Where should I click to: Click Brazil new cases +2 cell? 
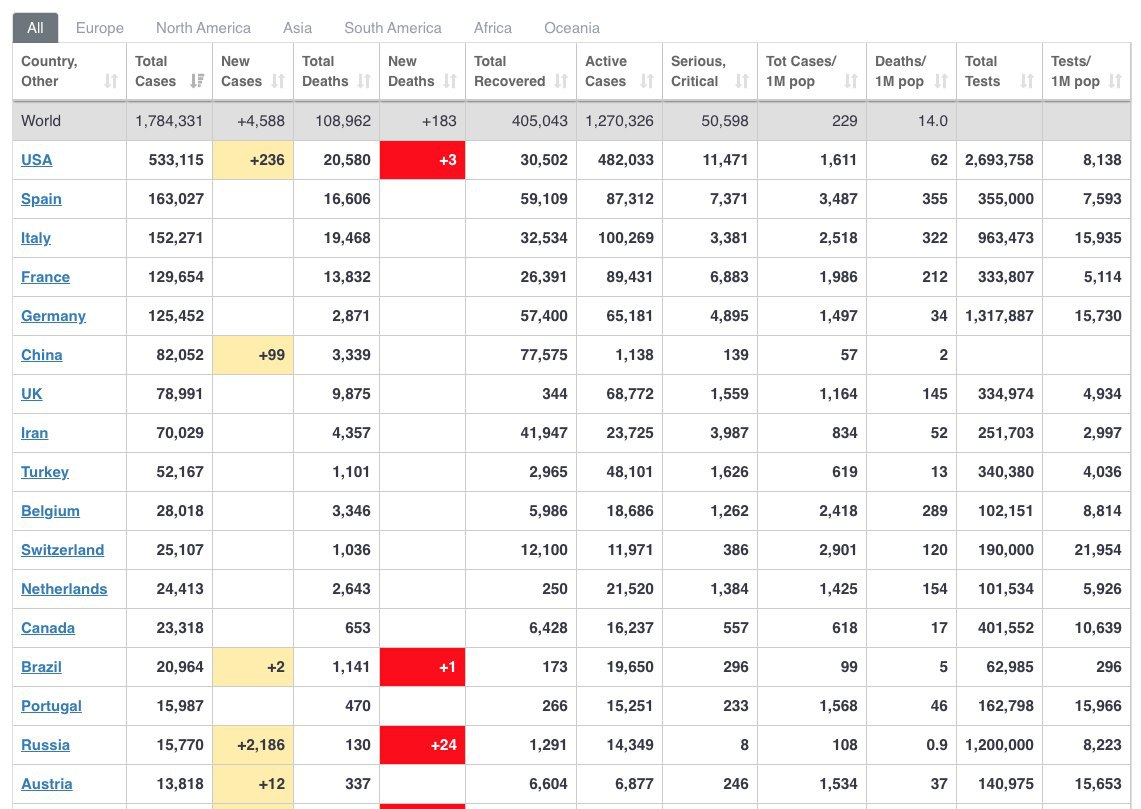click(x=253, y=667)
